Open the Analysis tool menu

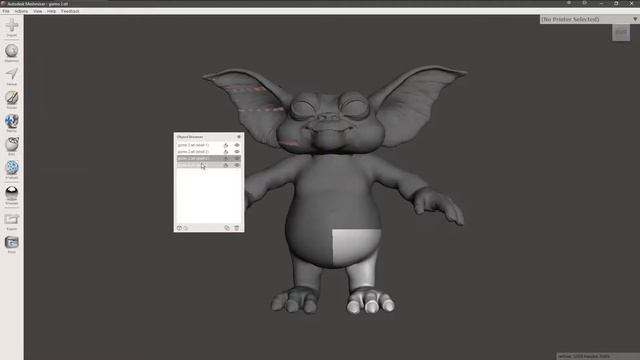(x=12, y=168)
